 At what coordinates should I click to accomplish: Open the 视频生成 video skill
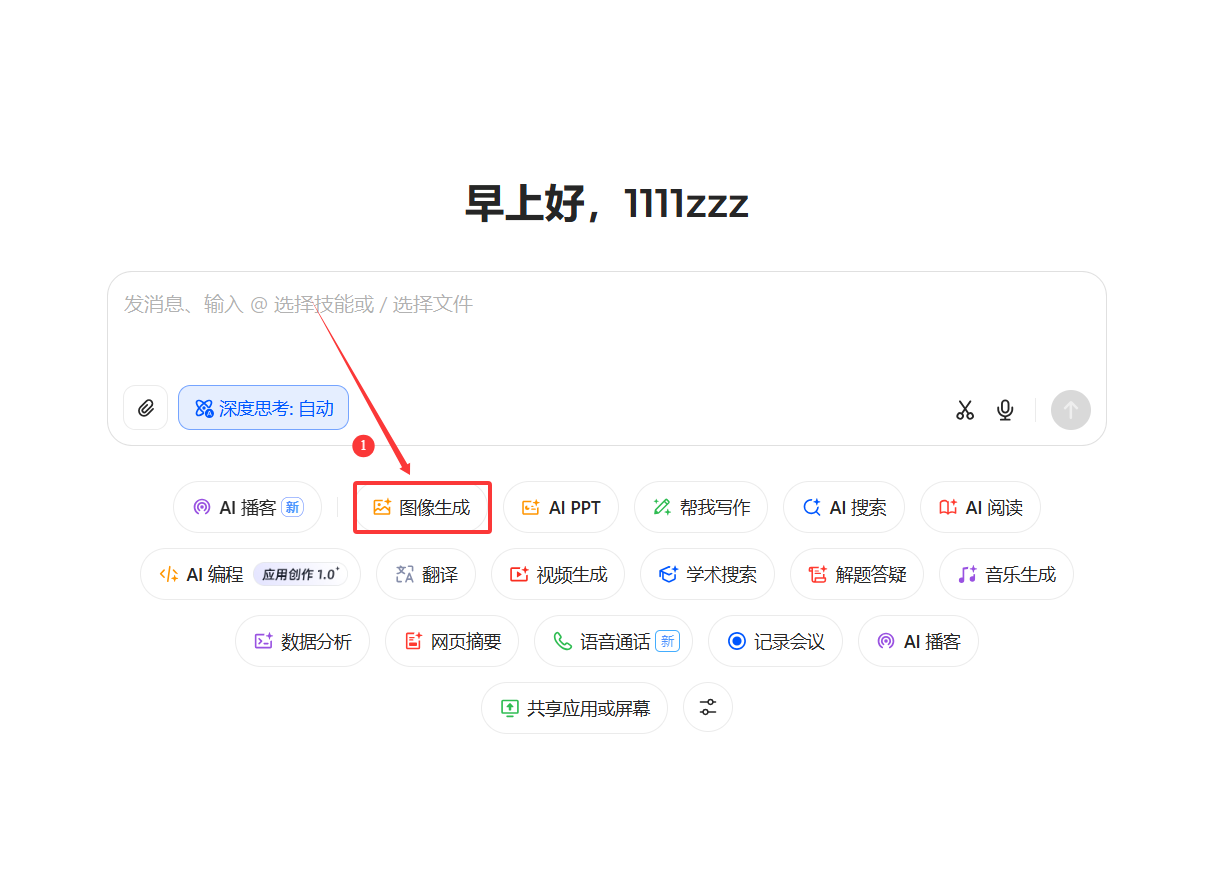point(558,574)
